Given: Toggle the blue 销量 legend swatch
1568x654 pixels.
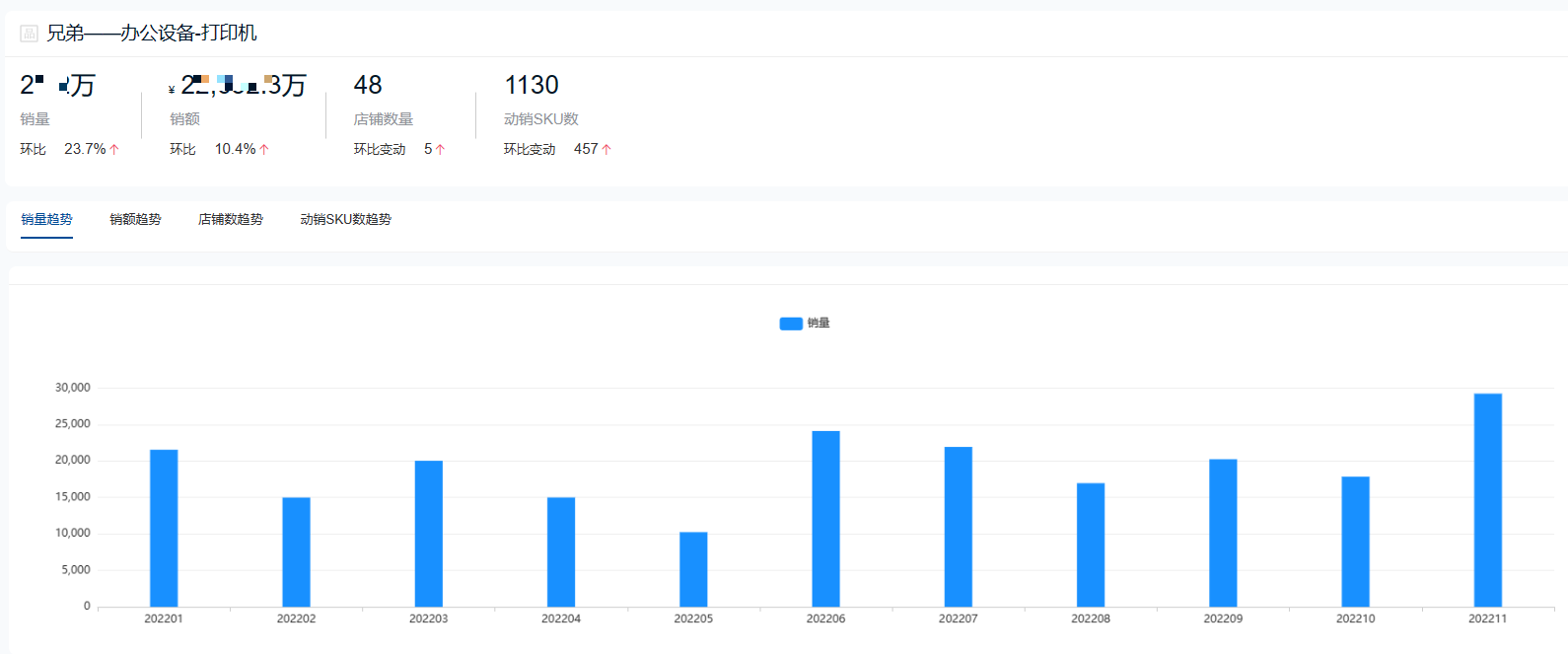Looking at the screenshot, I should click(x=791, y=324).
